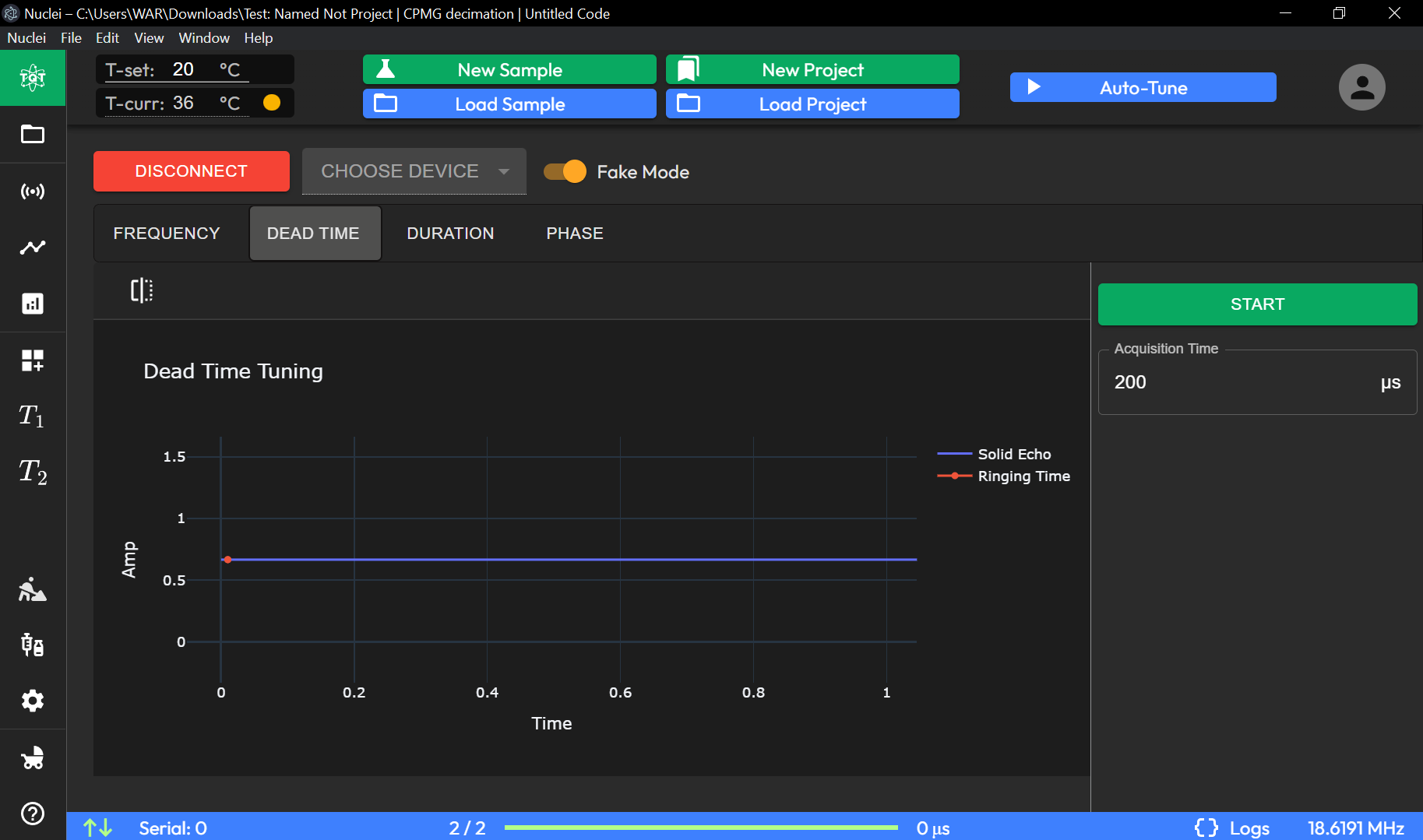Click the Dead Time Tuning chart title
This screenshot has width=1423, height=840.
233,371
